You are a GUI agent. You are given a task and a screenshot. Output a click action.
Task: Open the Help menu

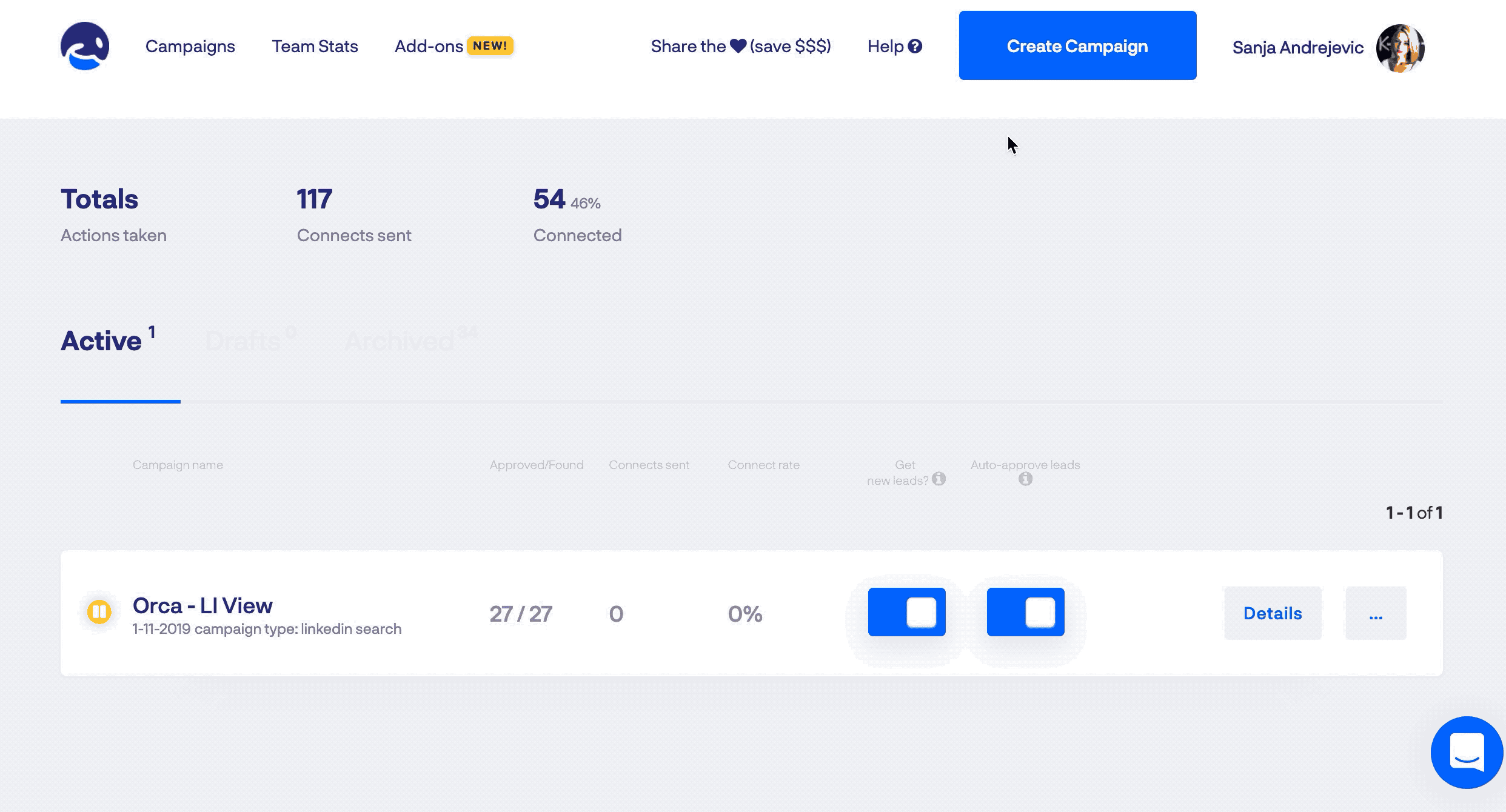point(894,46)
